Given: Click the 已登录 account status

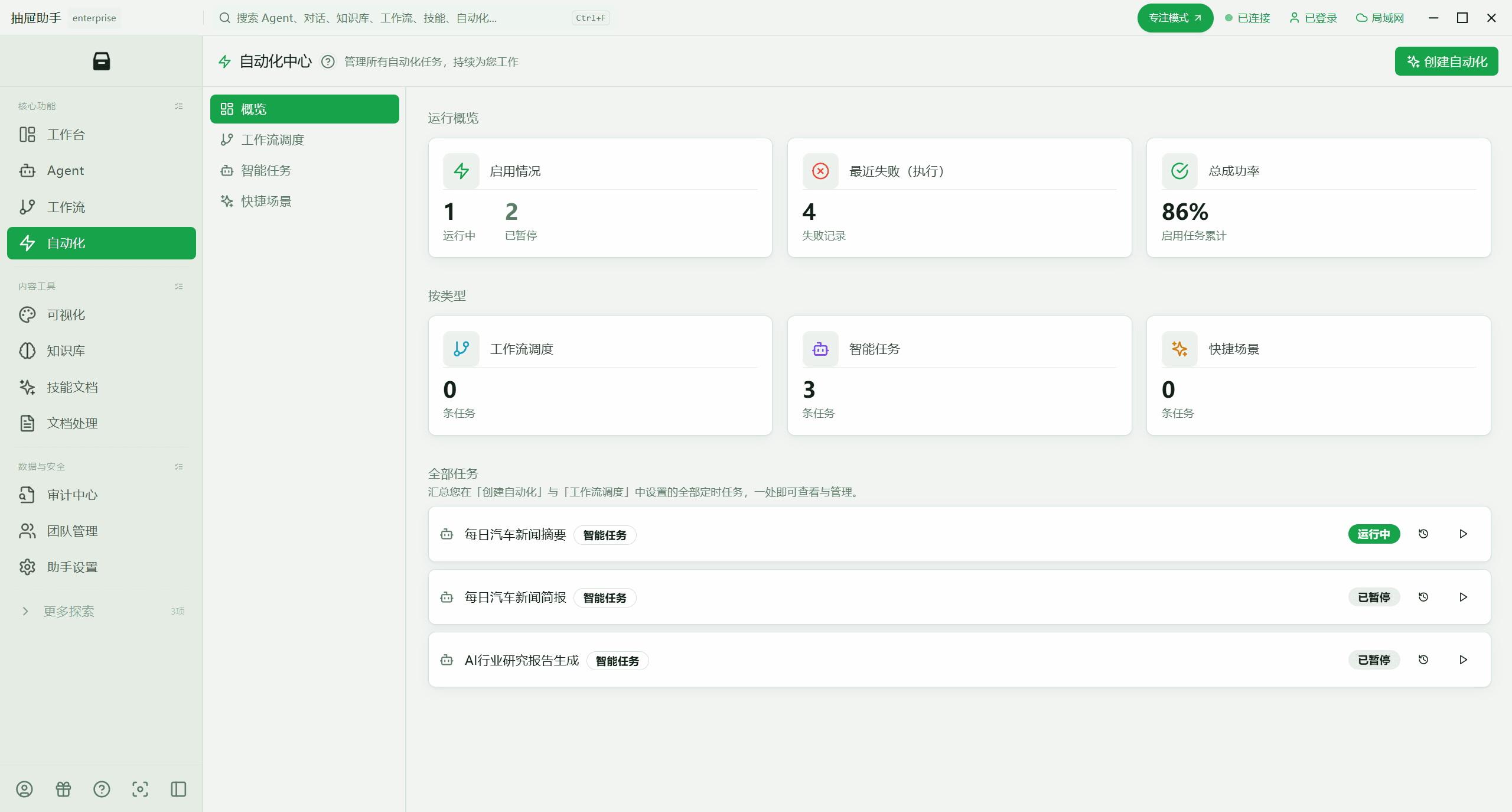Looking at the screenshot, I should coord(1313,18).
